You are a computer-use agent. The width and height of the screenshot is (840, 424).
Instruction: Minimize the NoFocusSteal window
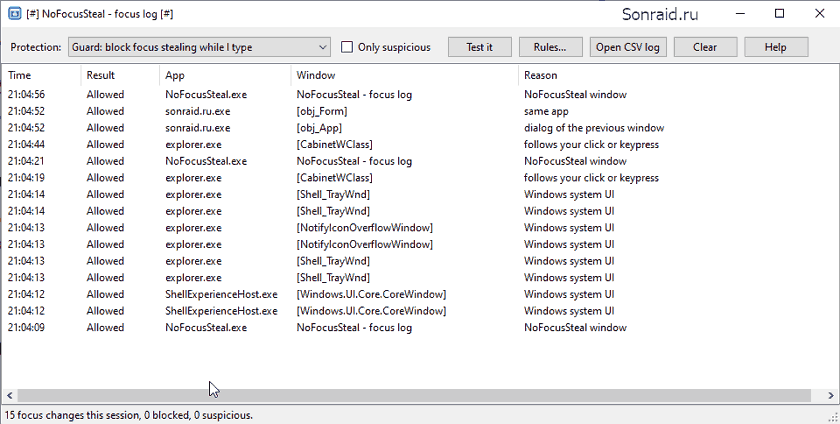[740, 13]
